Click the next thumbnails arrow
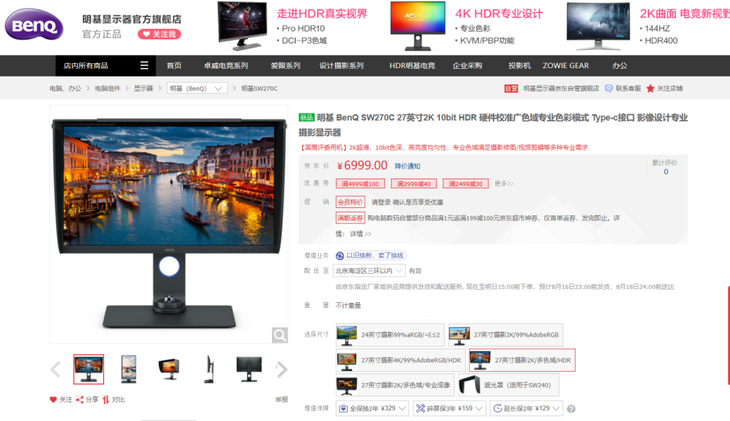Viewport: 730px width, 421px height. coord(282,369)
